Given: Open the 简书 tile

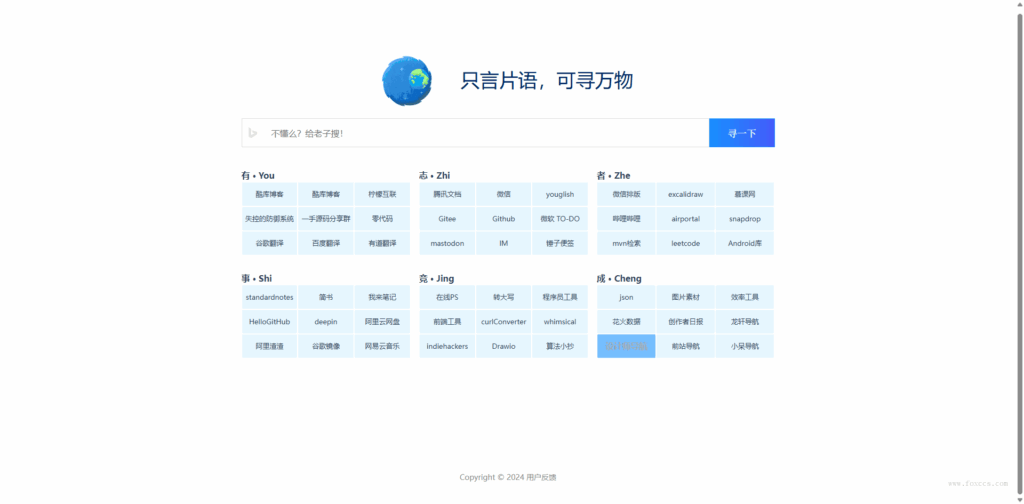Looking at the screenshot, I should click(x=326, y=297).
